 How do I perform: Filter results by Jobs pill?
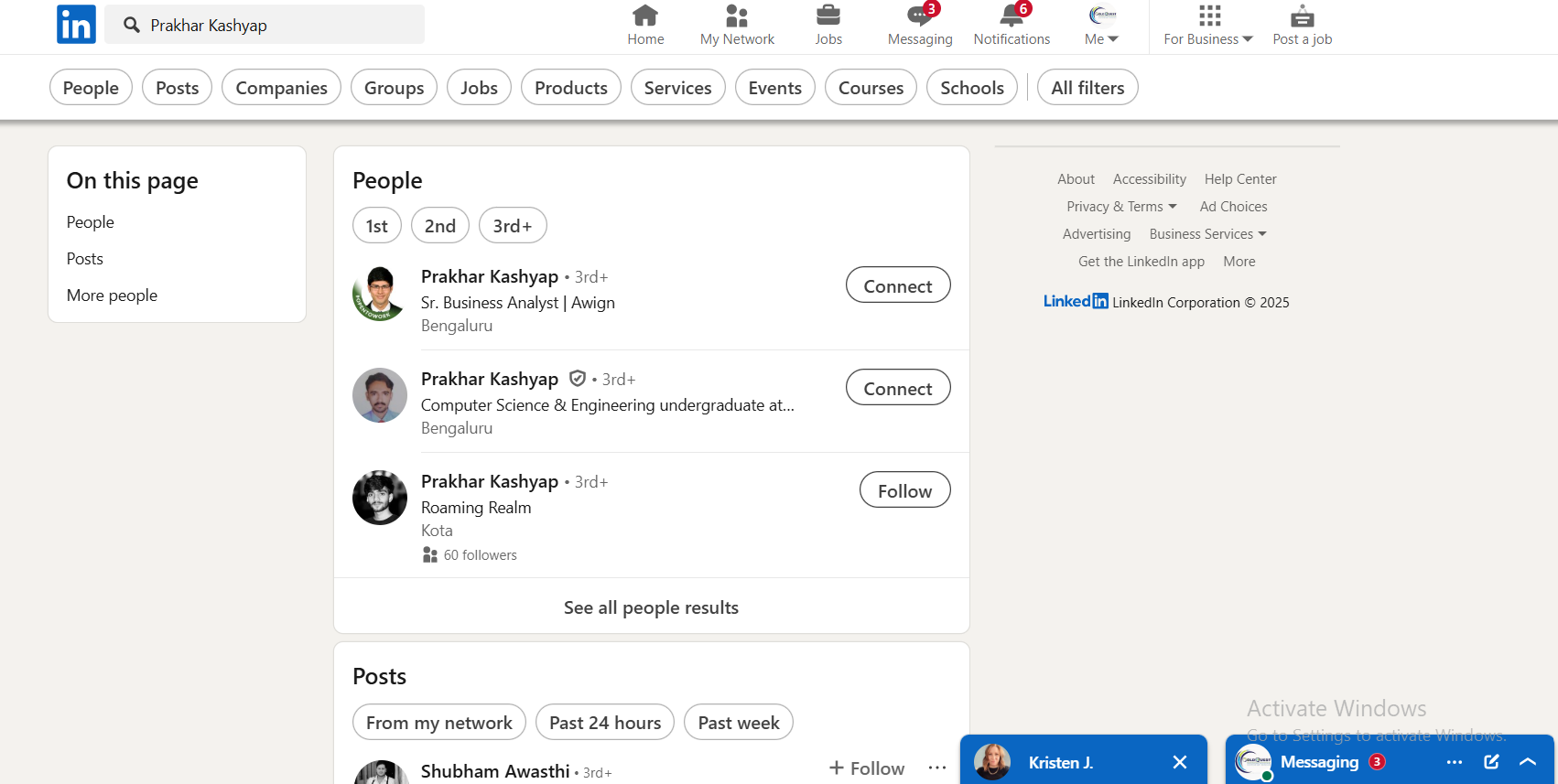(x=479, y=88)
